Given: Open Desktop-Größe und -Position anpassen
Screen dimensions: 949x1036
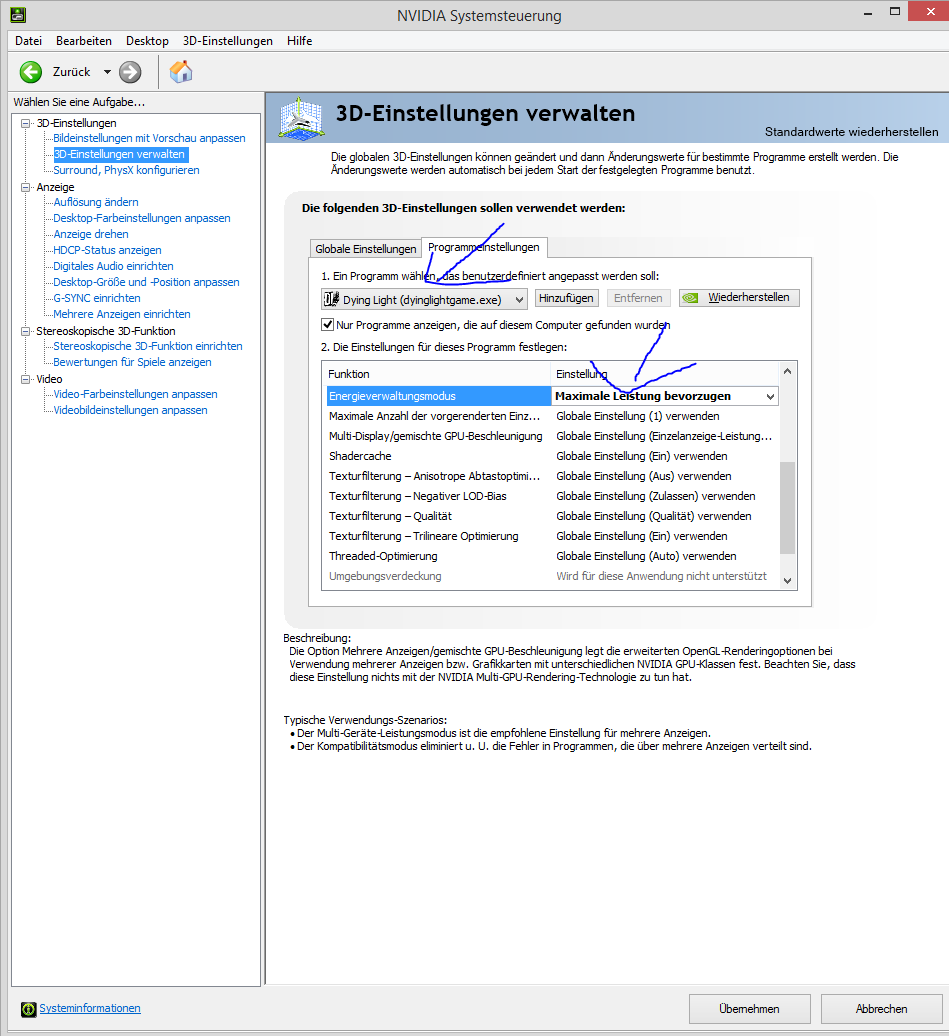Looking at the screenshot, I should click(146, 282).
